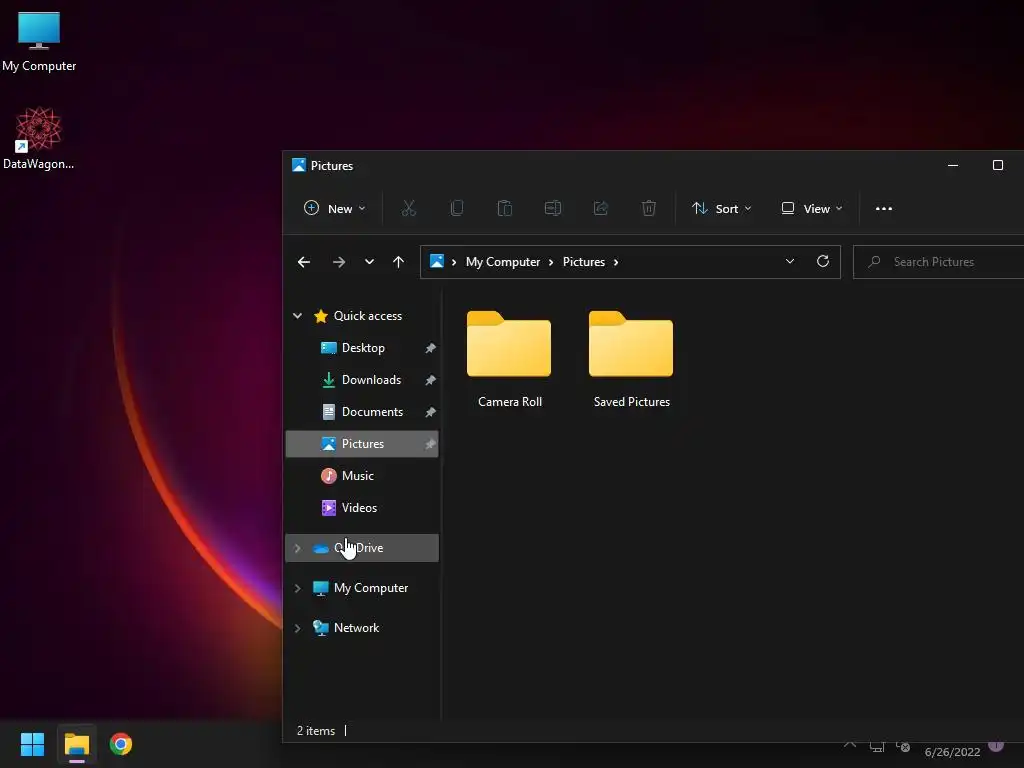Click File Explorer on the taskbar
The width and height of the screenshot is (1024, 768).
point(76,744)
